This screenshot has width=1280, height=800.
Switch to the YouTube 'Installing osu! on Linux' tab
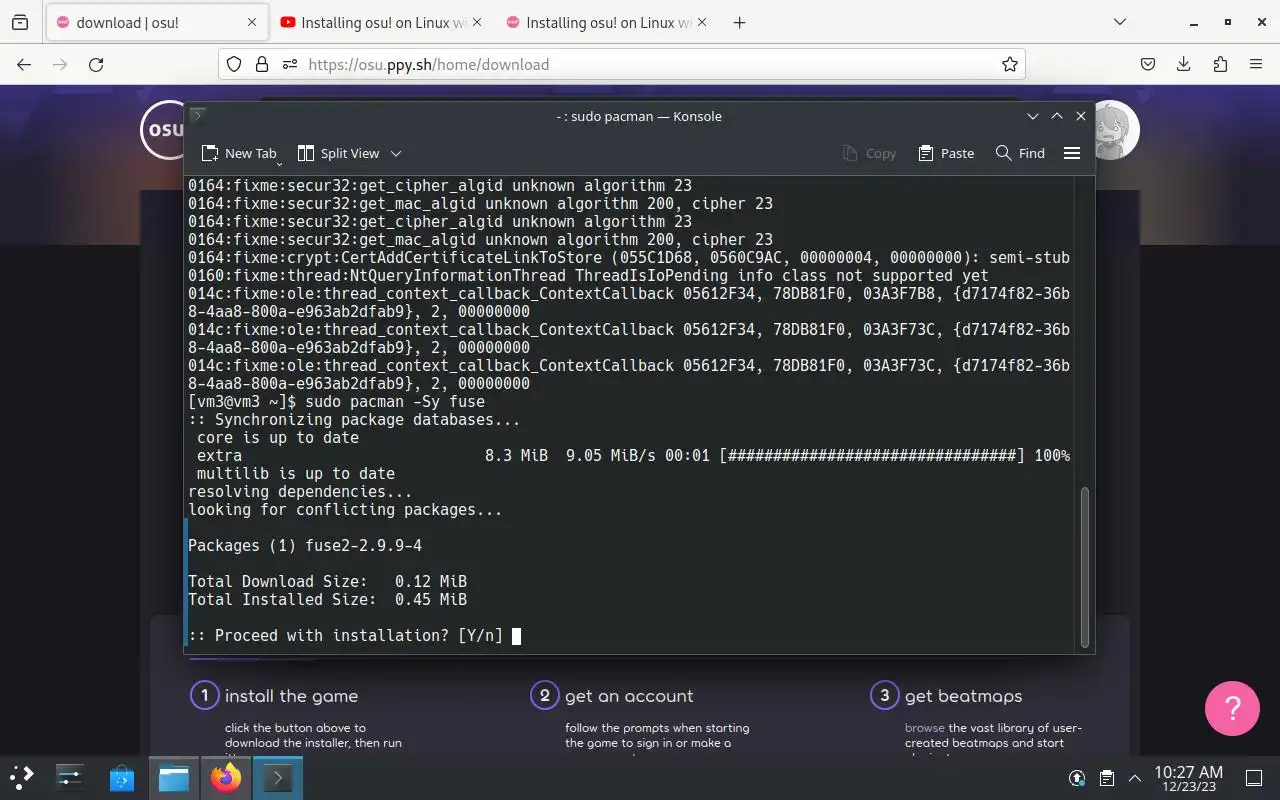coord(380,23)
